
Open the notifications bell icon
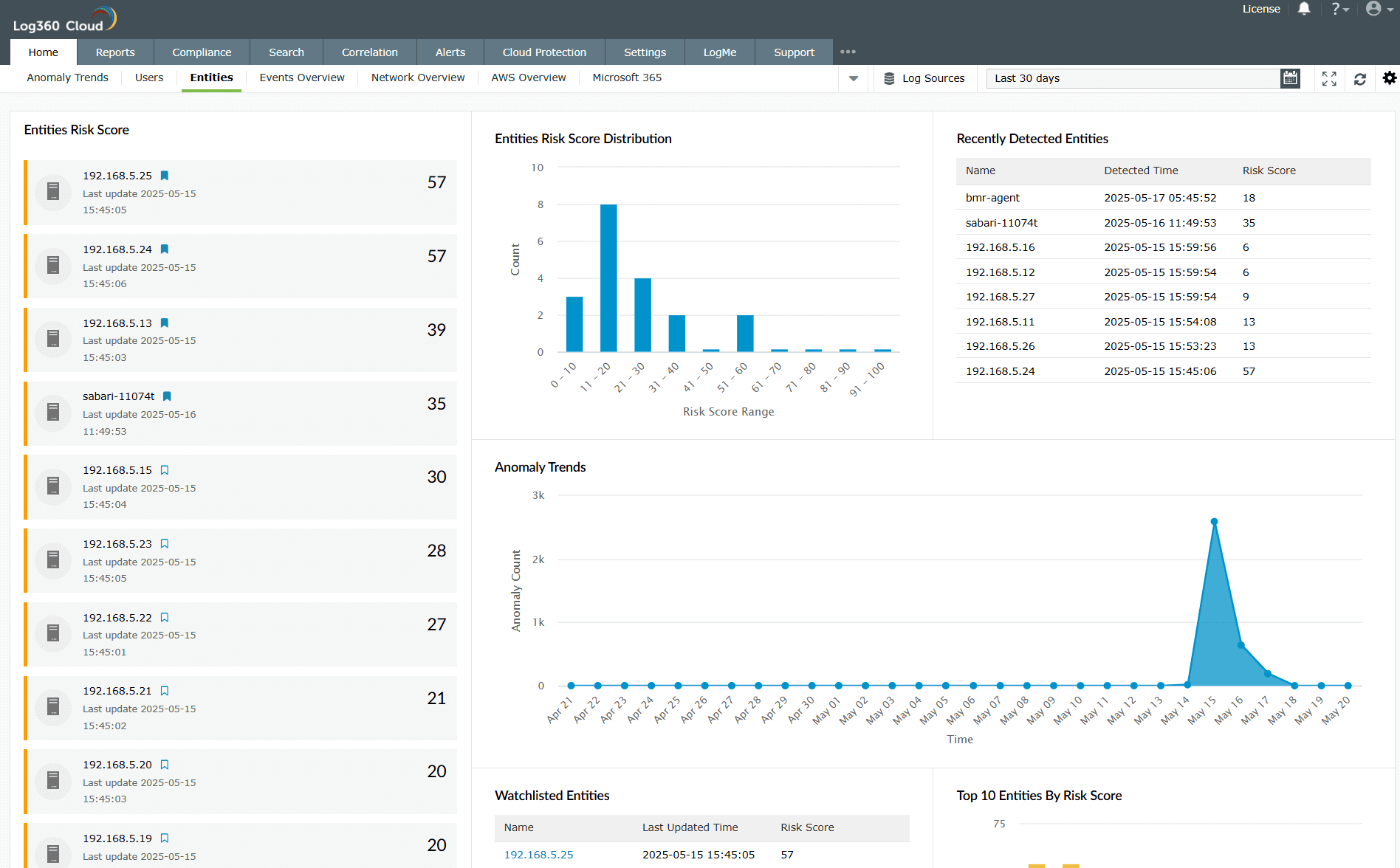[1304, 9]
